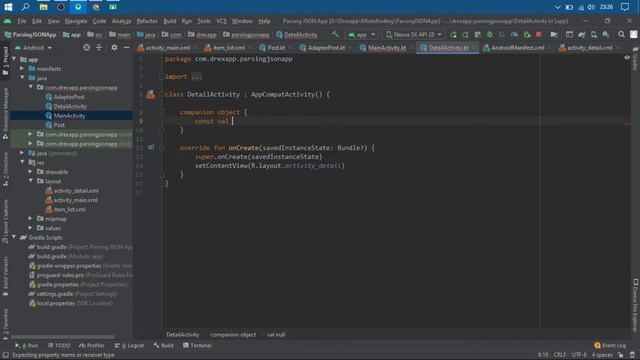This screenshot has width=640, height=360.
Task: Open the Android view selector dropdown
Action: click(34, 48)
